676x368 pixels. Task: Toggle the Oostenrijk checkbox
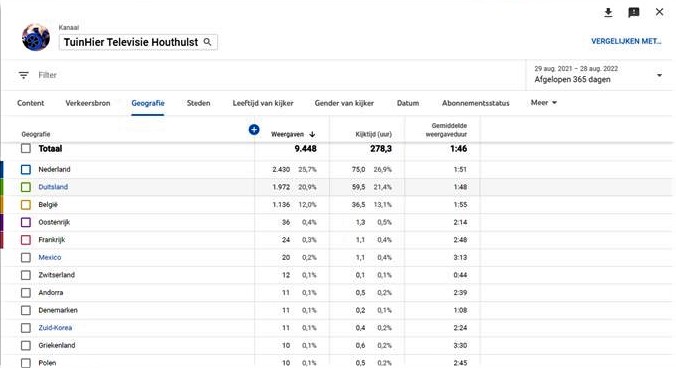pos(26,222)
